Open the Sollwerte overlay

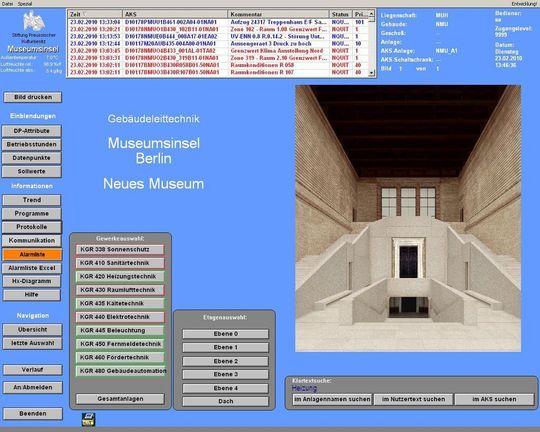coord(32,171)
